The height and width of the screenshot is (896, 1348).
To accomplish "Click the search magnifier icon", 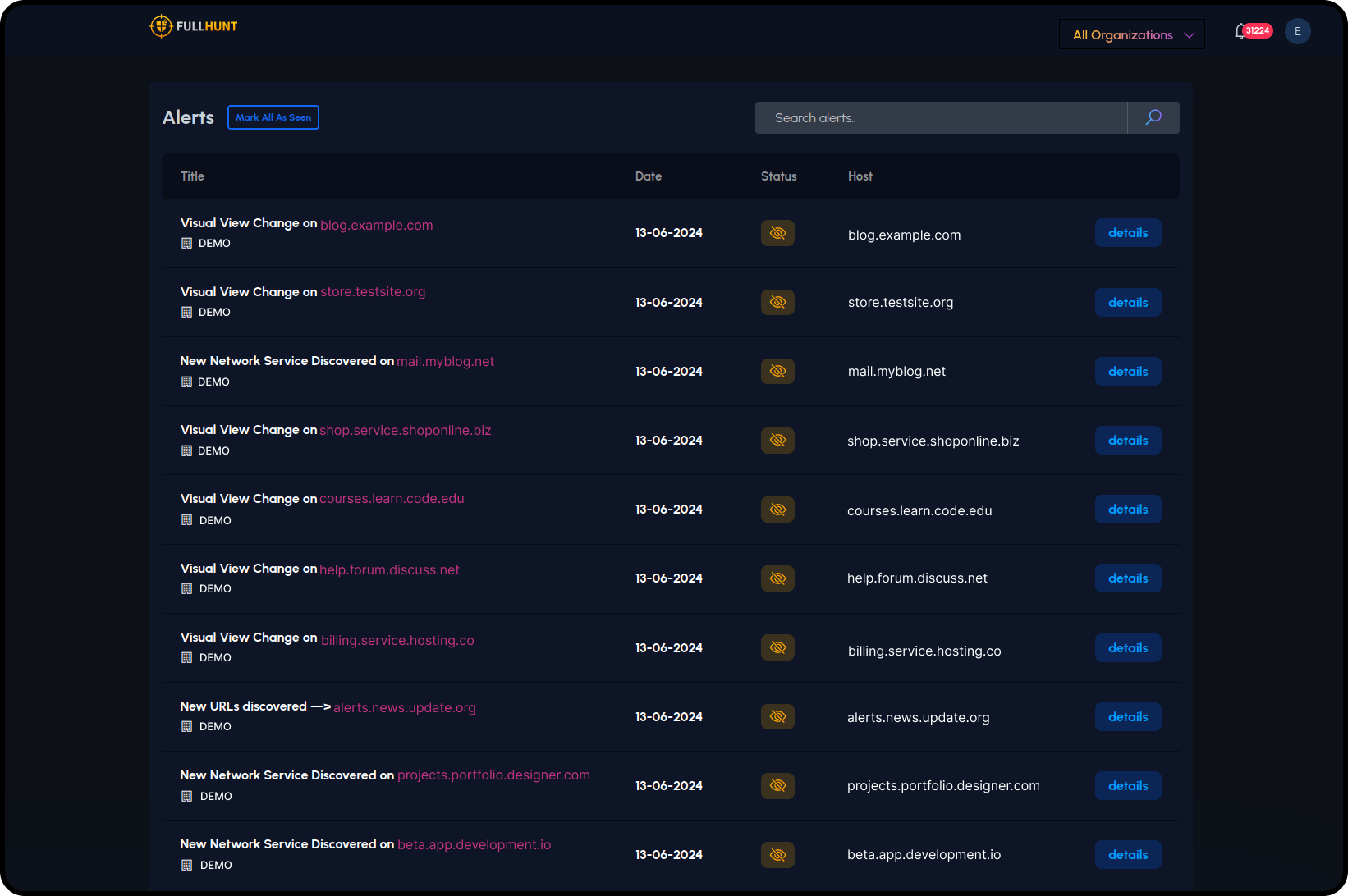I will pos(1153,117).
